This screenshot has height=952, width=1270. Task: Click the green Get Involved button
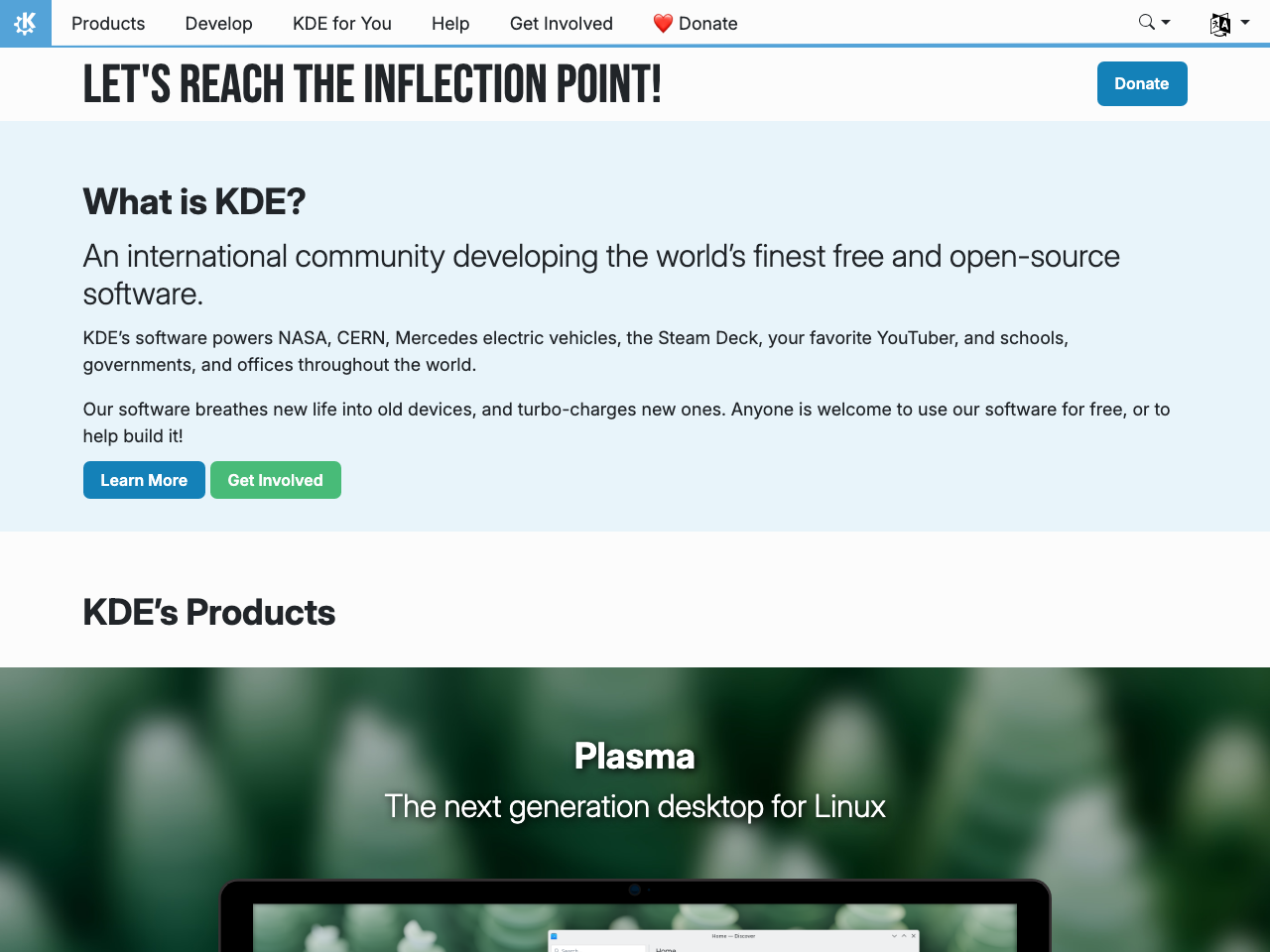[275, 480]
